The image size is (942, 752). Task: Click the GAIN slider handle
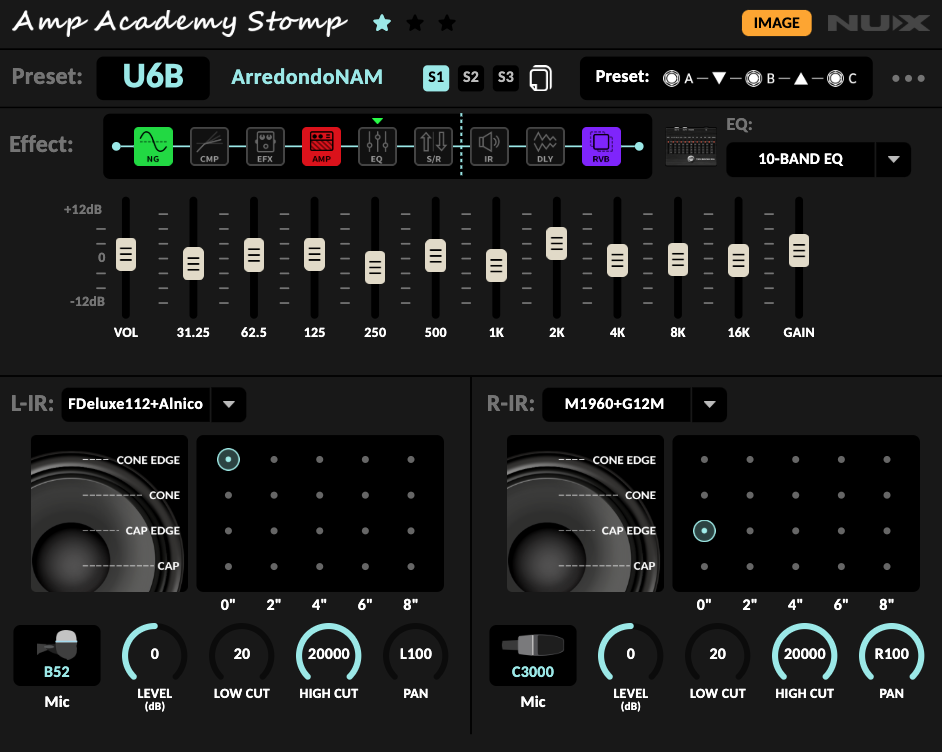[798, 250]
